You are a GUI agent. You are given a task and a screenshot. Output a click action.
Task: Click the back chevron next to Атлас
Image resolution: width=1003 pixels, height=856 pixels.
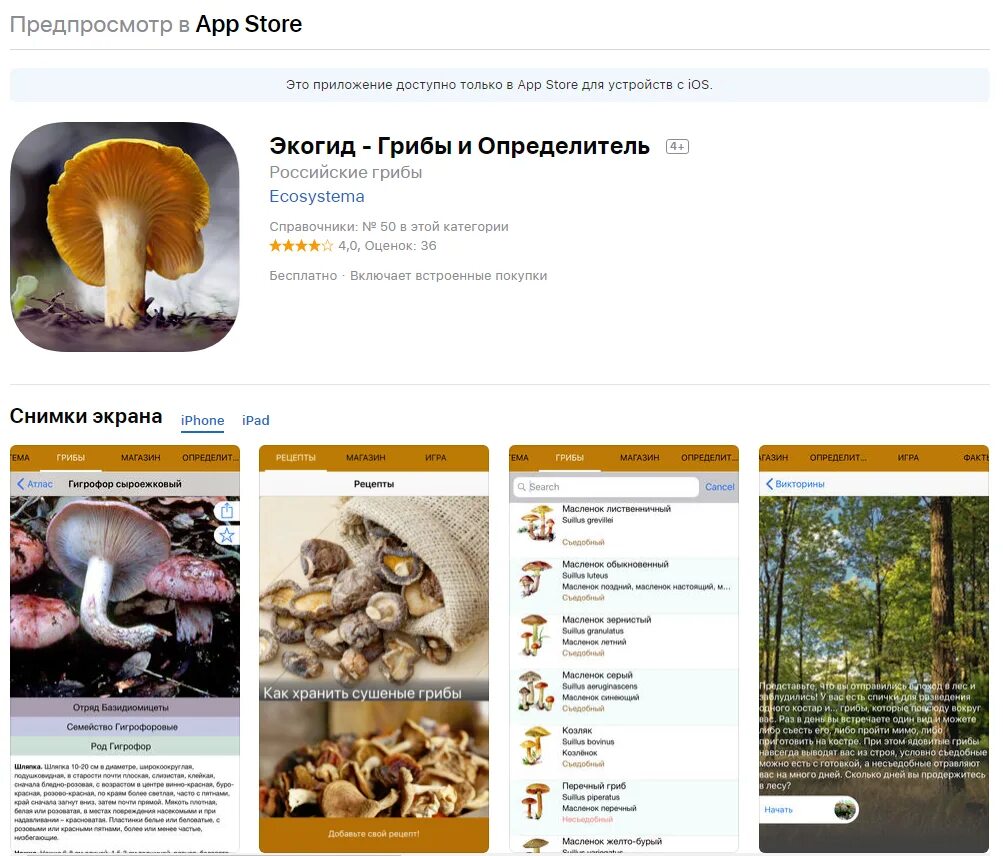[20, 484]
